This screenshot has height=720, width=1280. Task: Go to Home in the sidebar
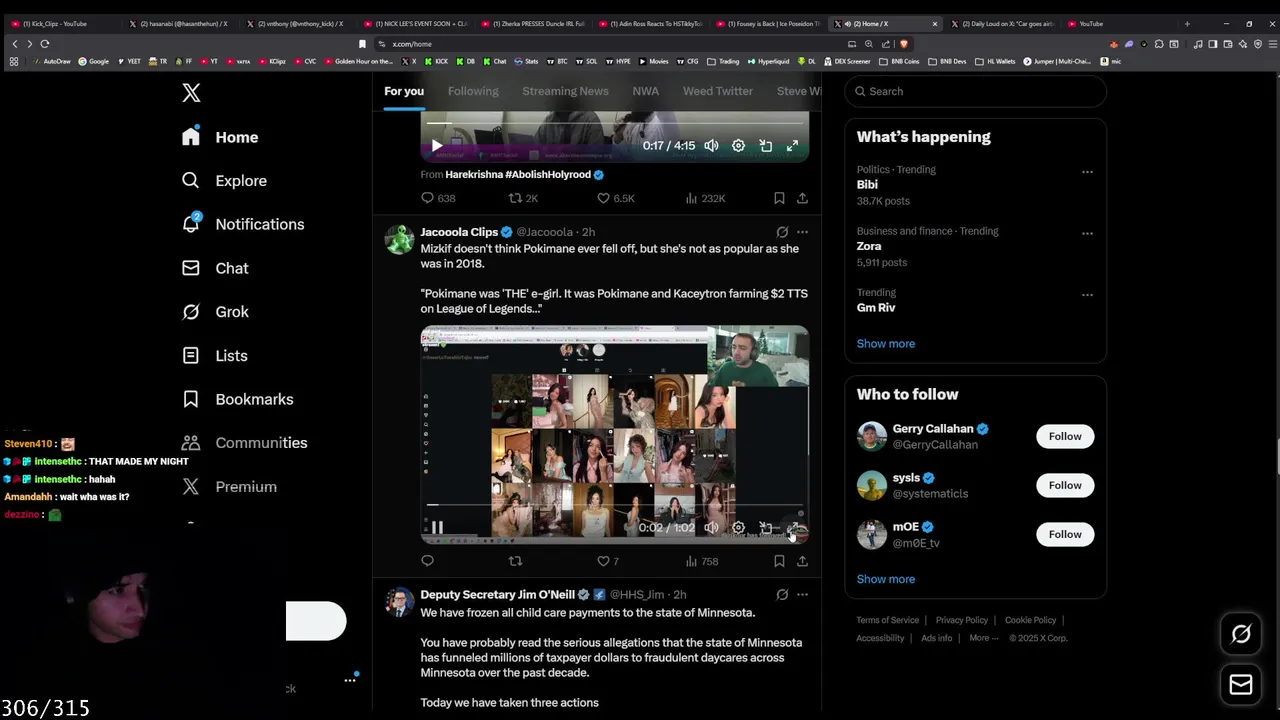(x=220, y=137)
